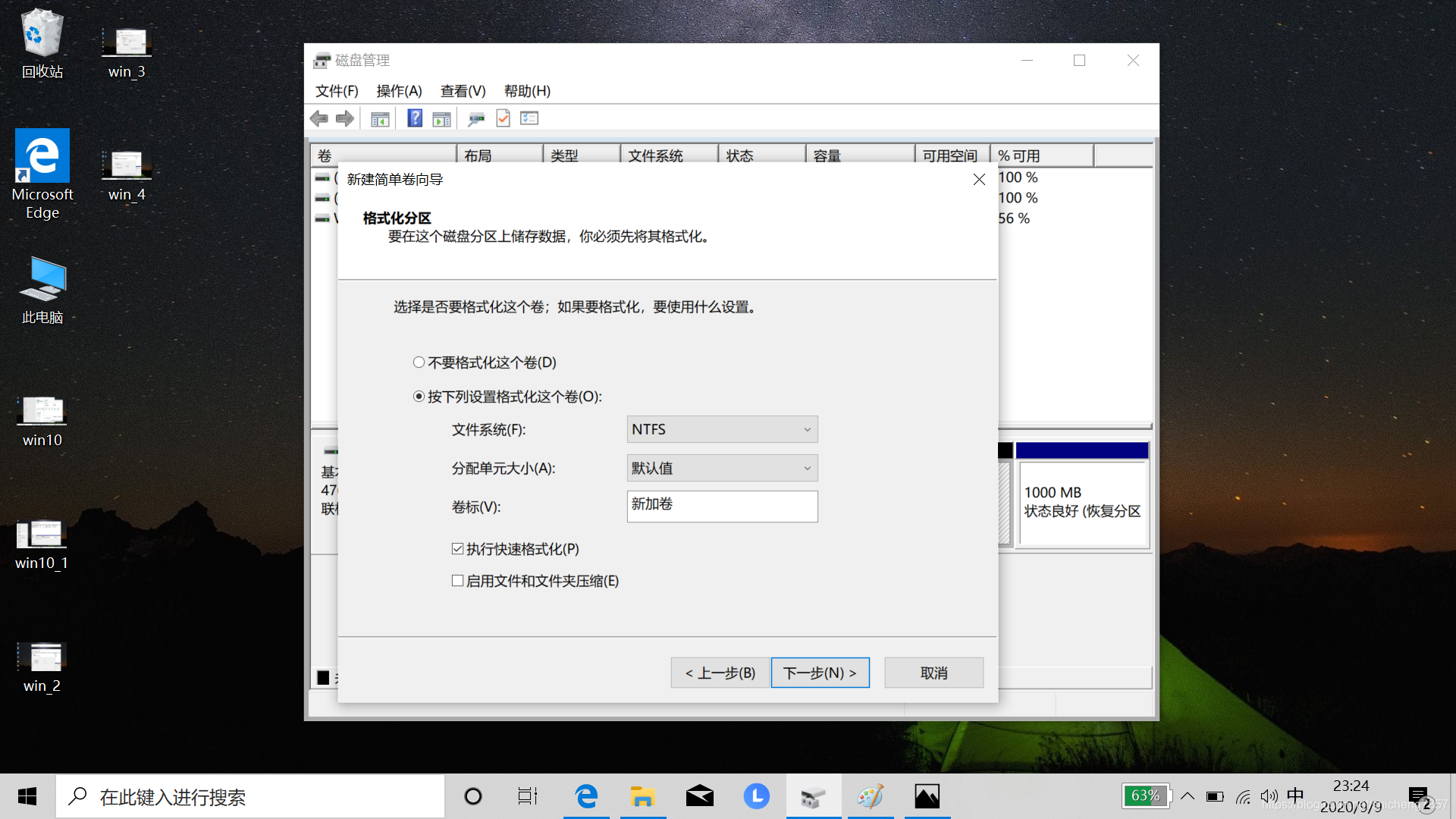Click show/hide console tree toolbar icon
Viewport: 1456px width, 819px height.
coord(380,119)
